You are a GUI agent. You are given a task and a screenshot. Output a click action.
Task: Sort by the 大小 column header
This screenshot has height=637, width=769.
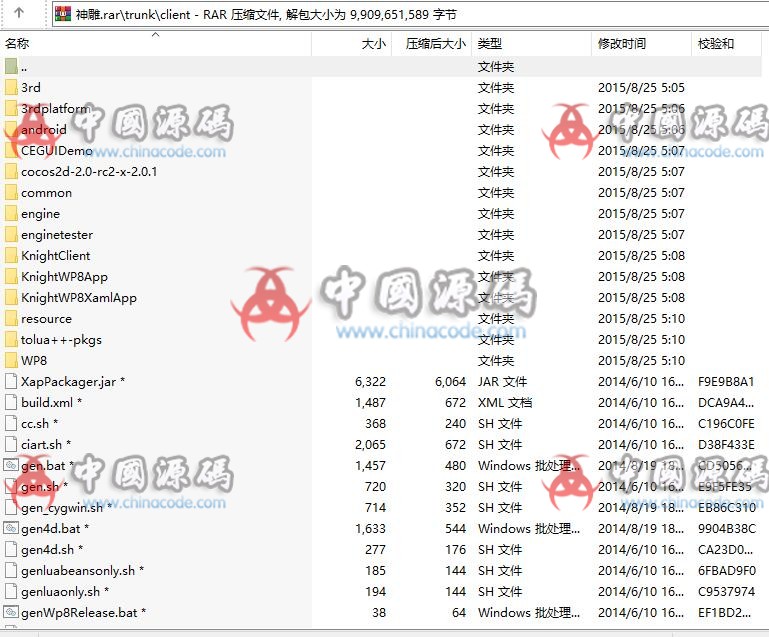(352, 44)
